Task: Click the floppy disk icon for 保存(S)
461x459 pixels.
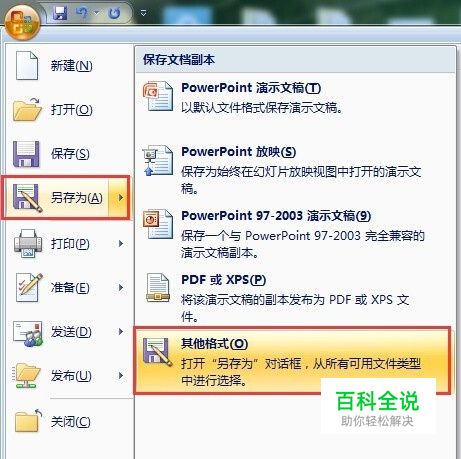Action: click(x=26, y=154)
